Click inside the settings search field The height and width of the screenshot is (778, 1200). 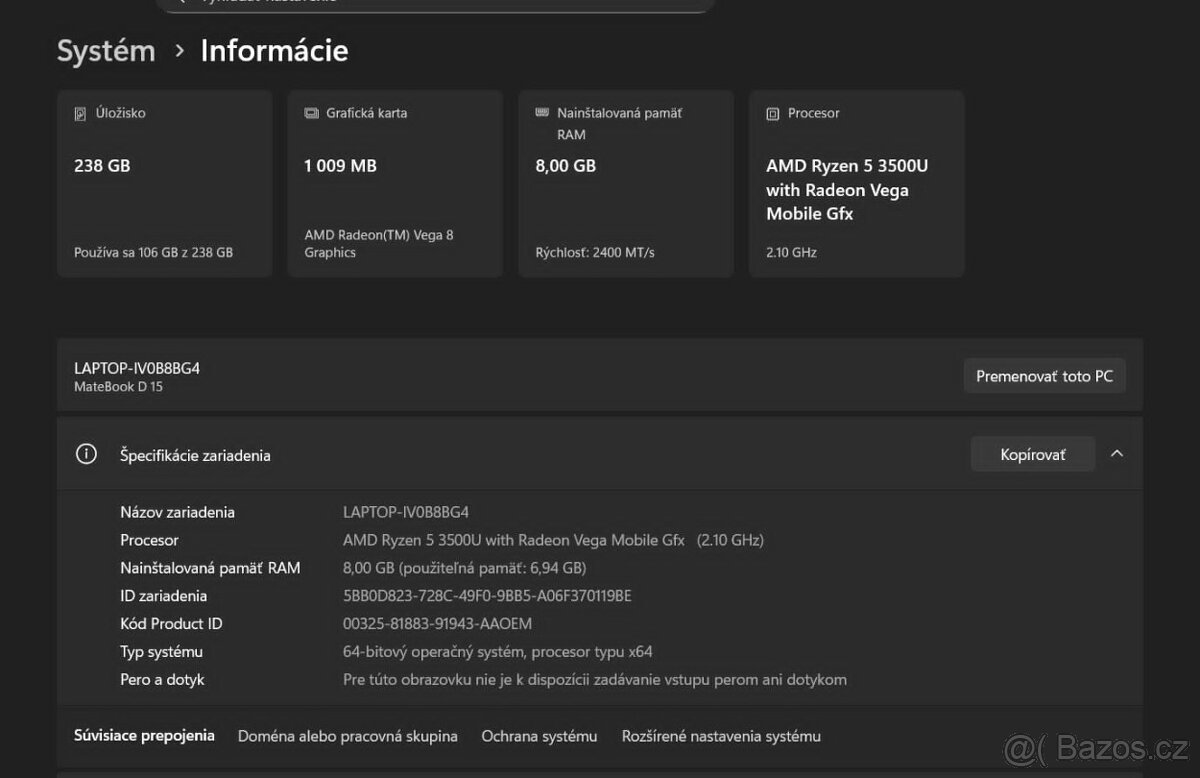click(430, 2)
